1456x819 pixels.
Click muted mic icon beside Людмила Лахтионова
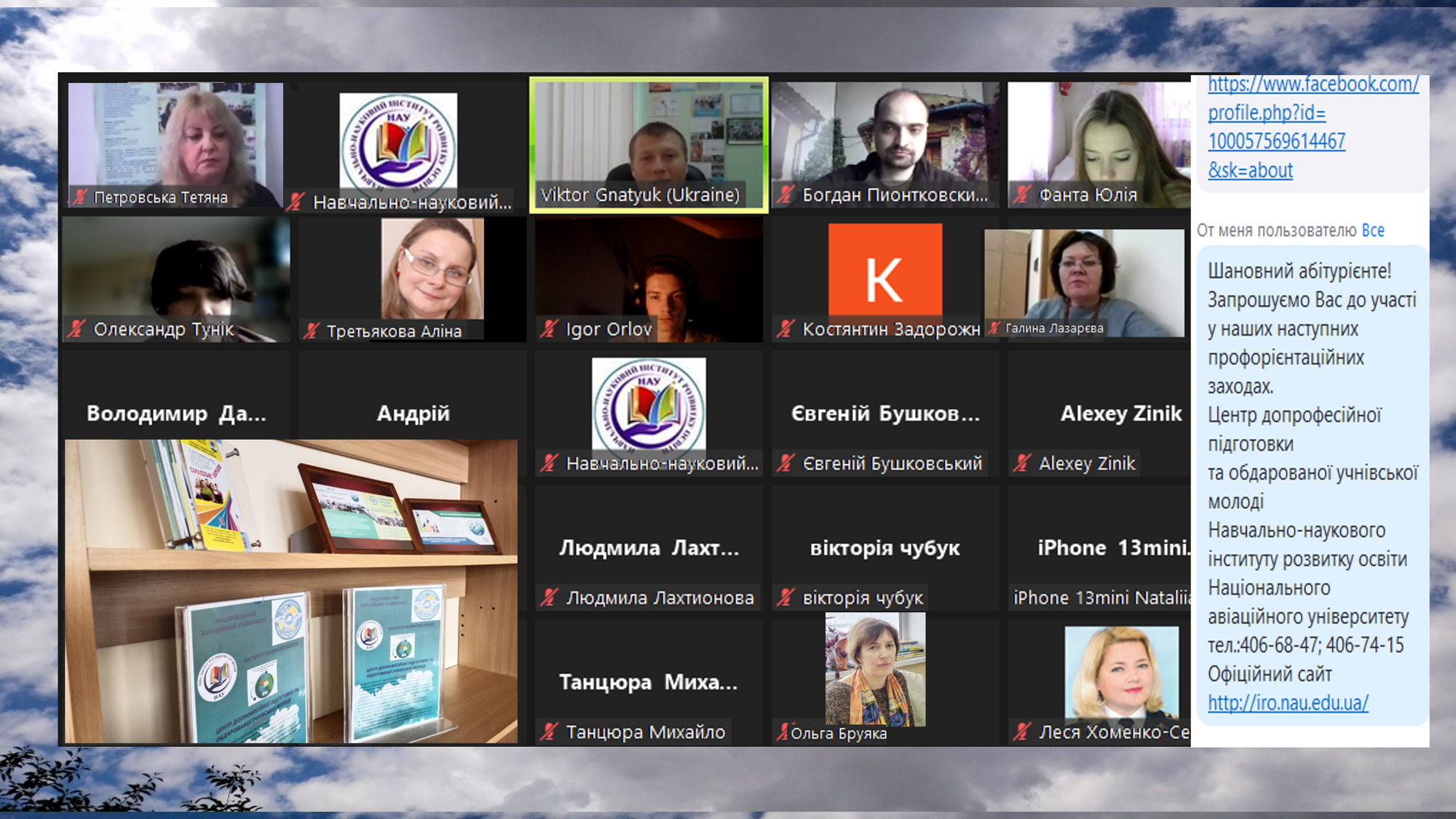(x=549, y=598)
